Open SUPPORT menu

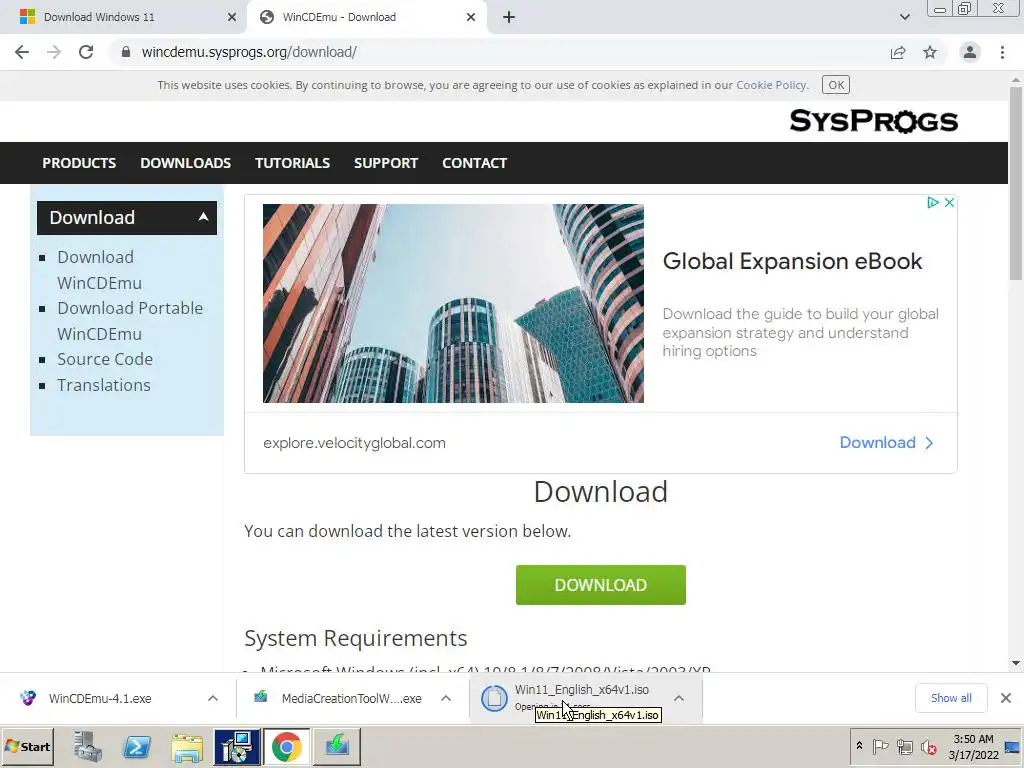(x=386, y=163)
